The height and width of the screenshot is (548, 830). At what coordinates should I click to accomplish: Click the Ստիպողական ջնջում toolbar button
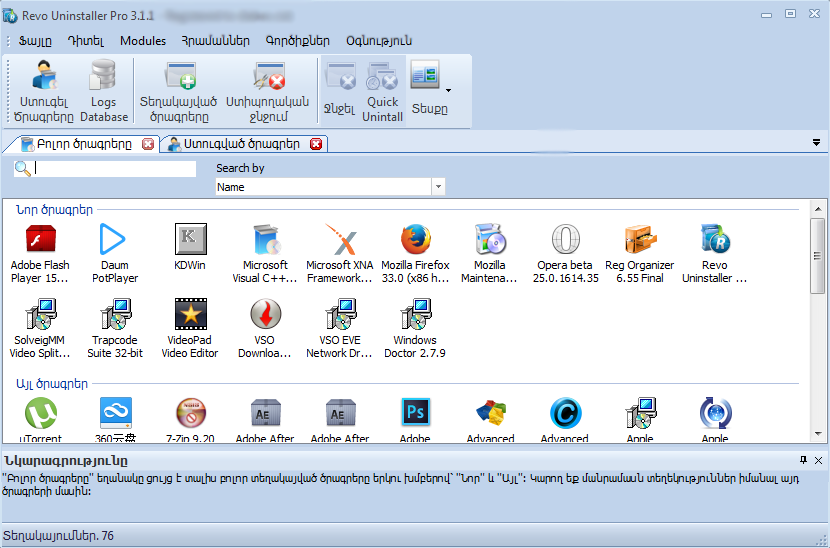268,91
